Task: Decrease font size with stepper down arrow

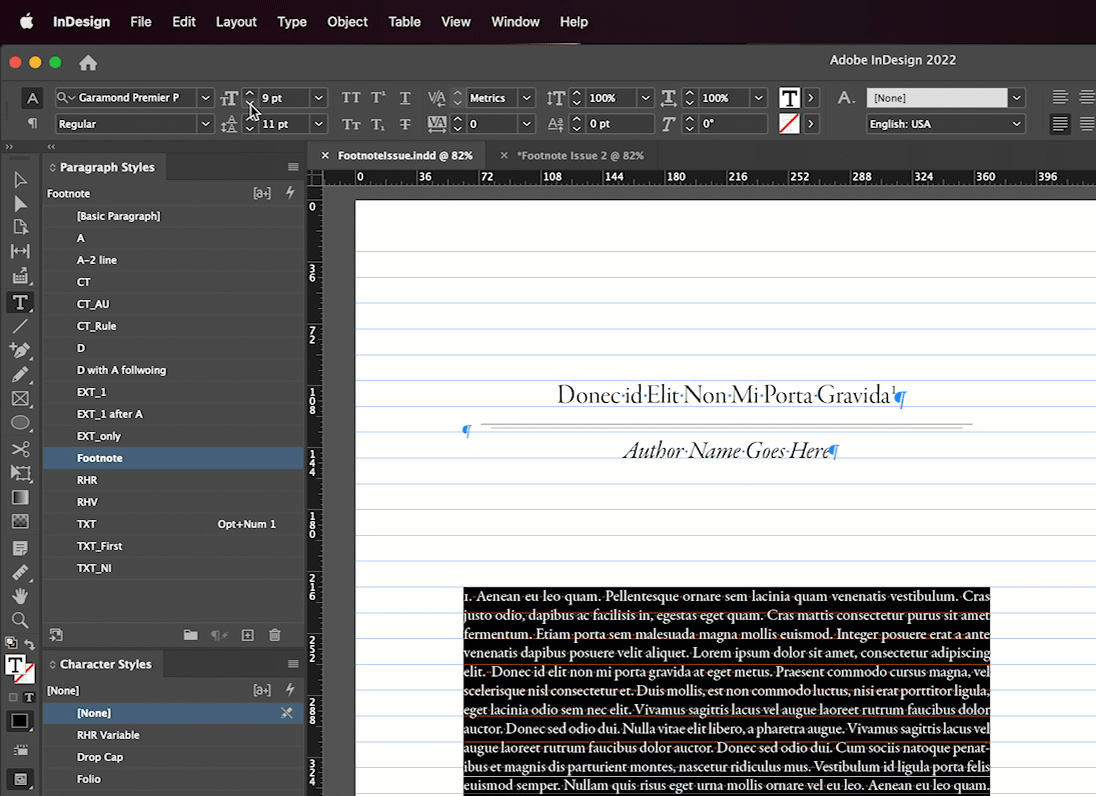Action: (x=250, y=103)
